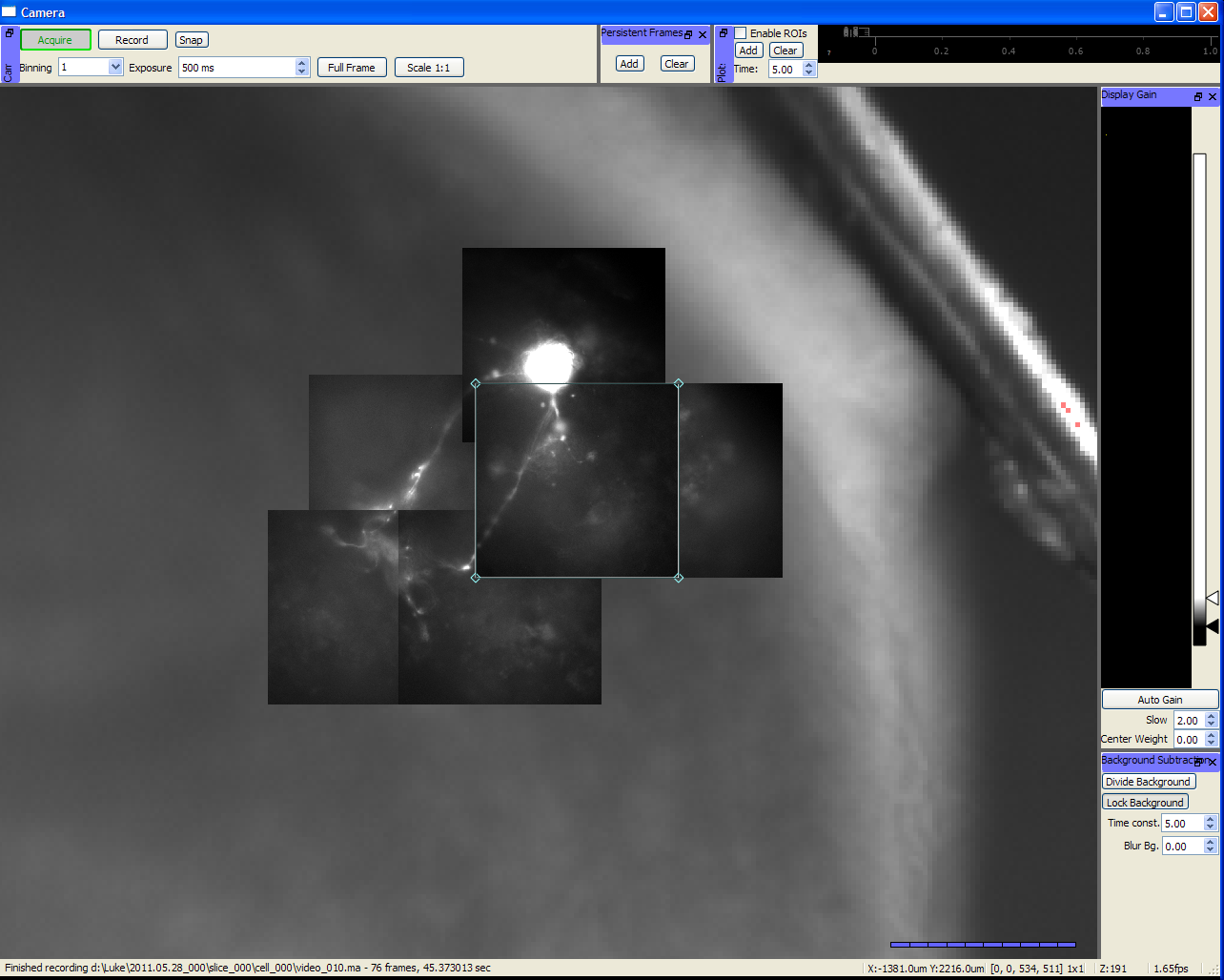Screen dimensions: 1224x980
Task: Click the 'Z:191' status readout
Action: [x=1112, y=969]
